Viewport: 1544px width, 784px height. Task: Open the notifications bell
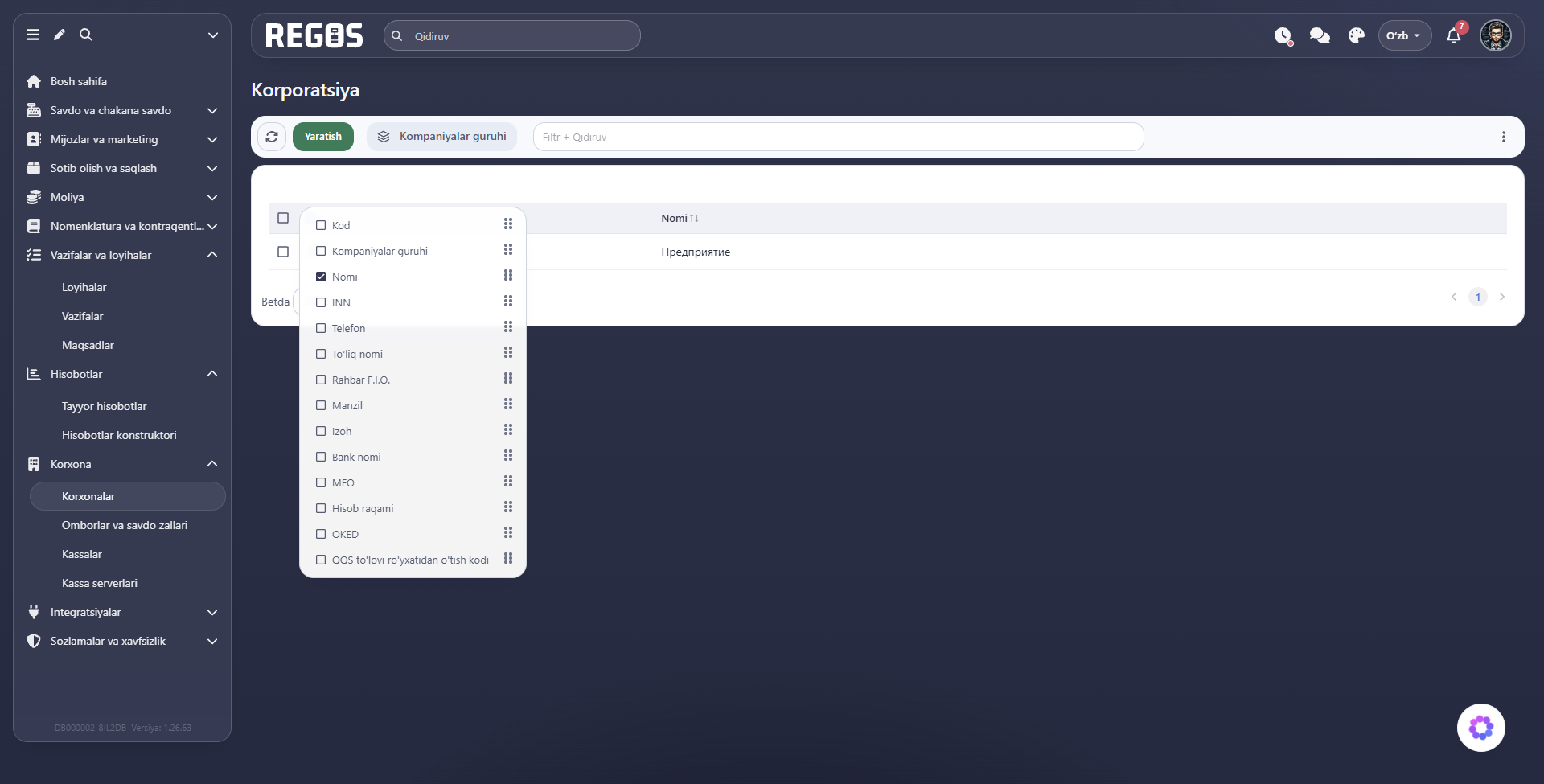pos(1454,35)
